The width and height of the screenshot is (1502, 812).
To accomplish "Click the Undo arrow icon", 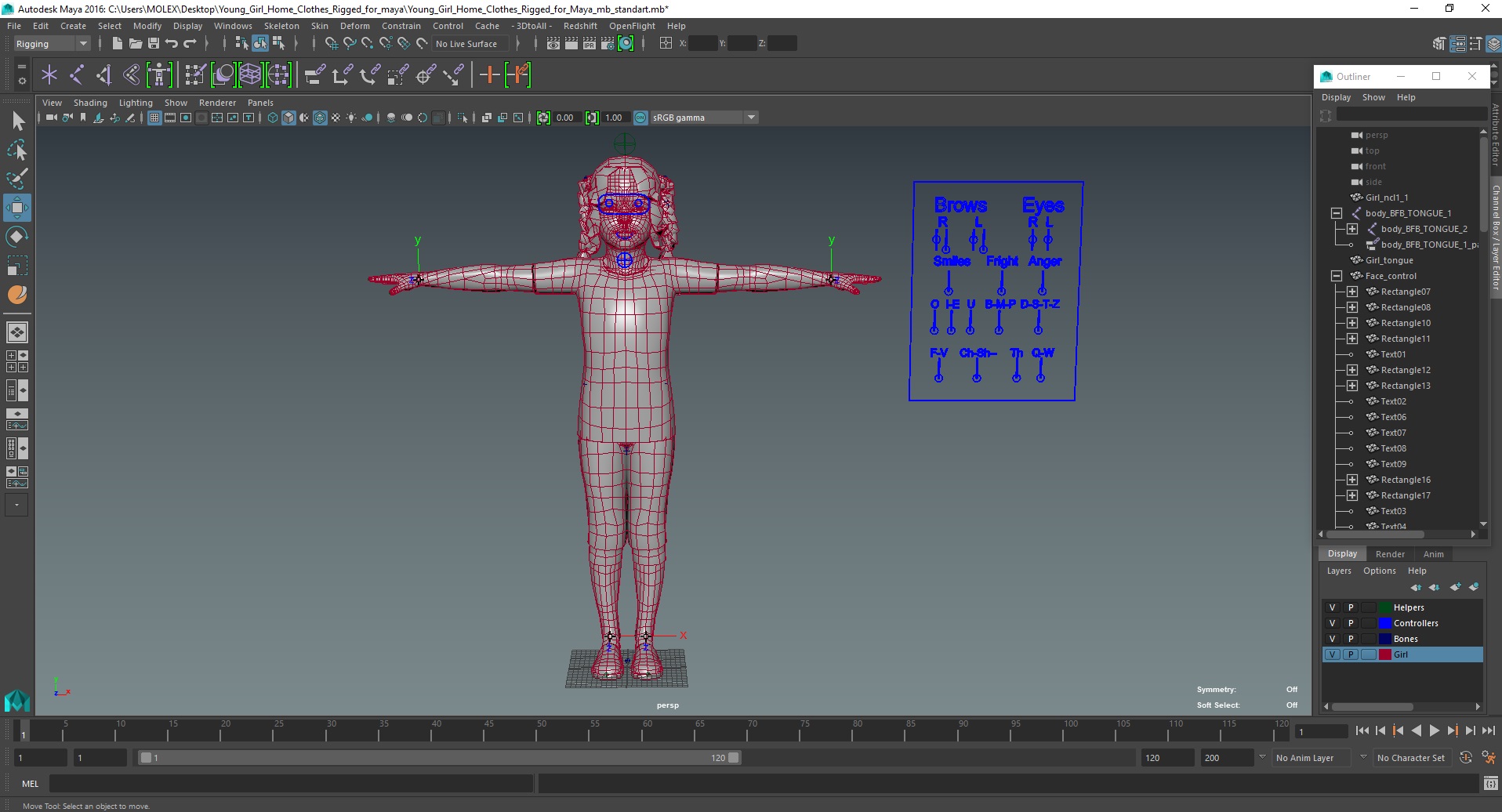I will 172,43.
